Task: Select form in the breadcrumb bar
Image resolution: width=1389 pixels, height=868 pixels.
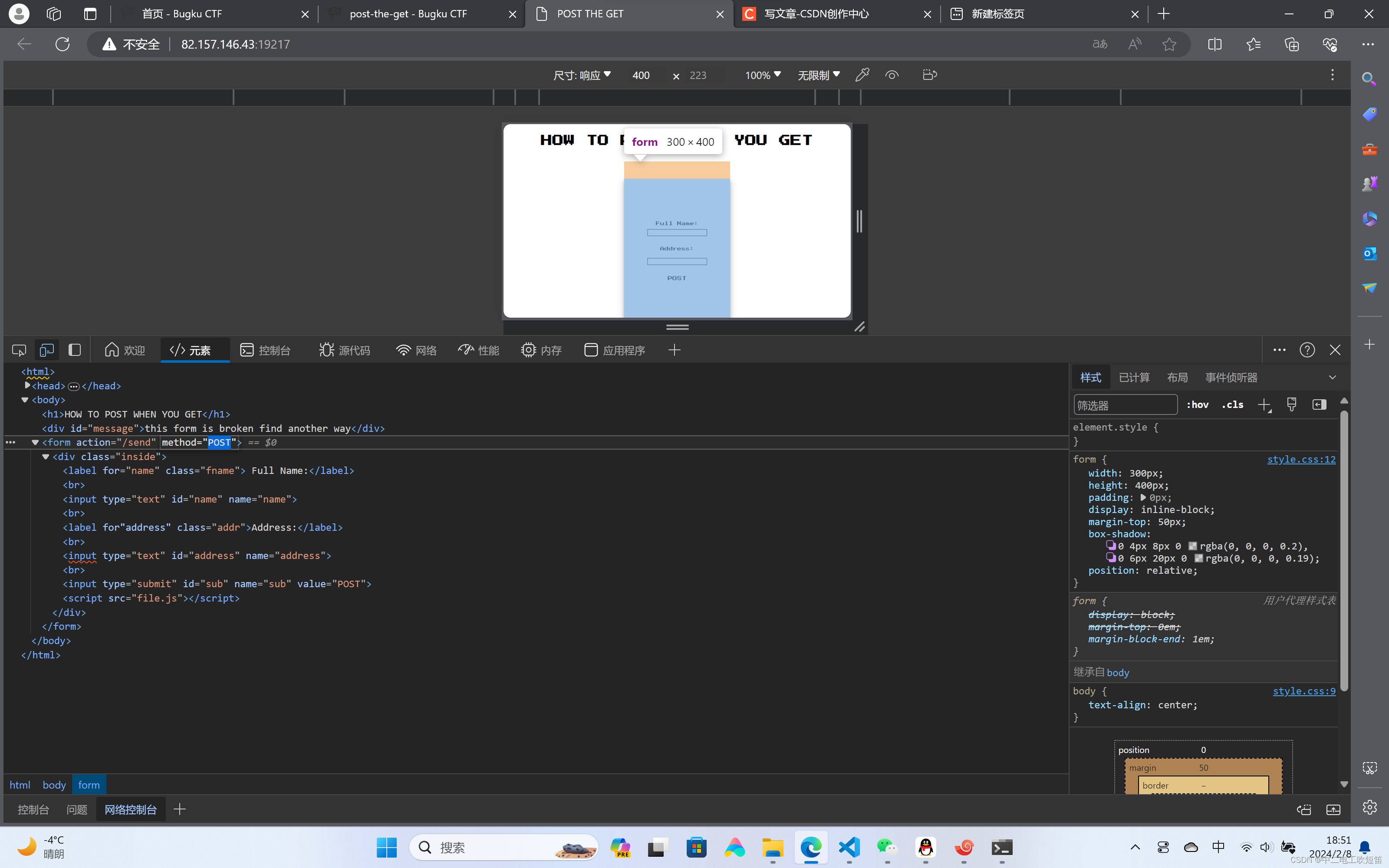Action: point(89,784)
